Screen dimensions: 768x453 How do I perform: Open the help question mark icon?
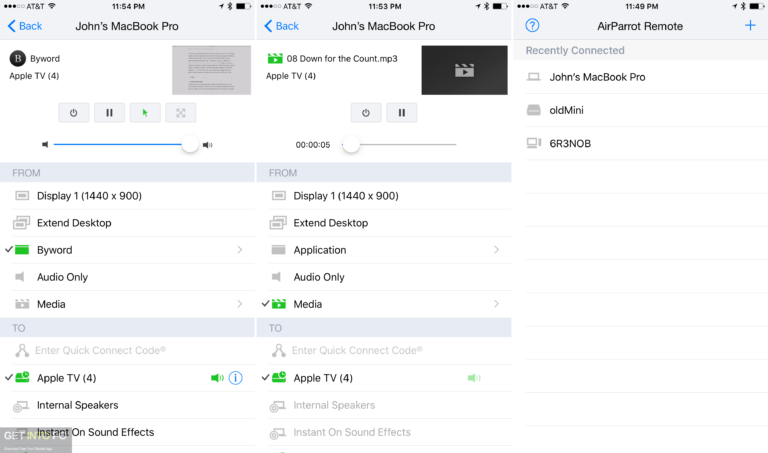point(532,25)
